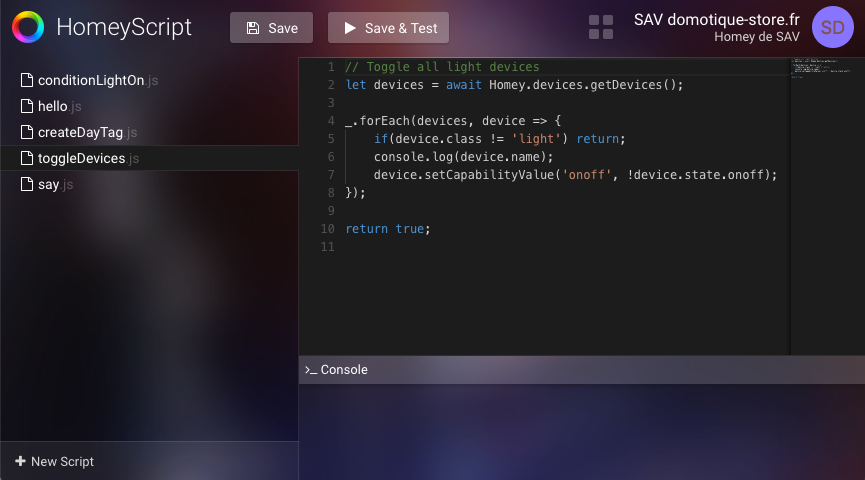Place cursor on the Toggle all light devices comment
Screen dimensions: 865x480
[x=442, y=67]
